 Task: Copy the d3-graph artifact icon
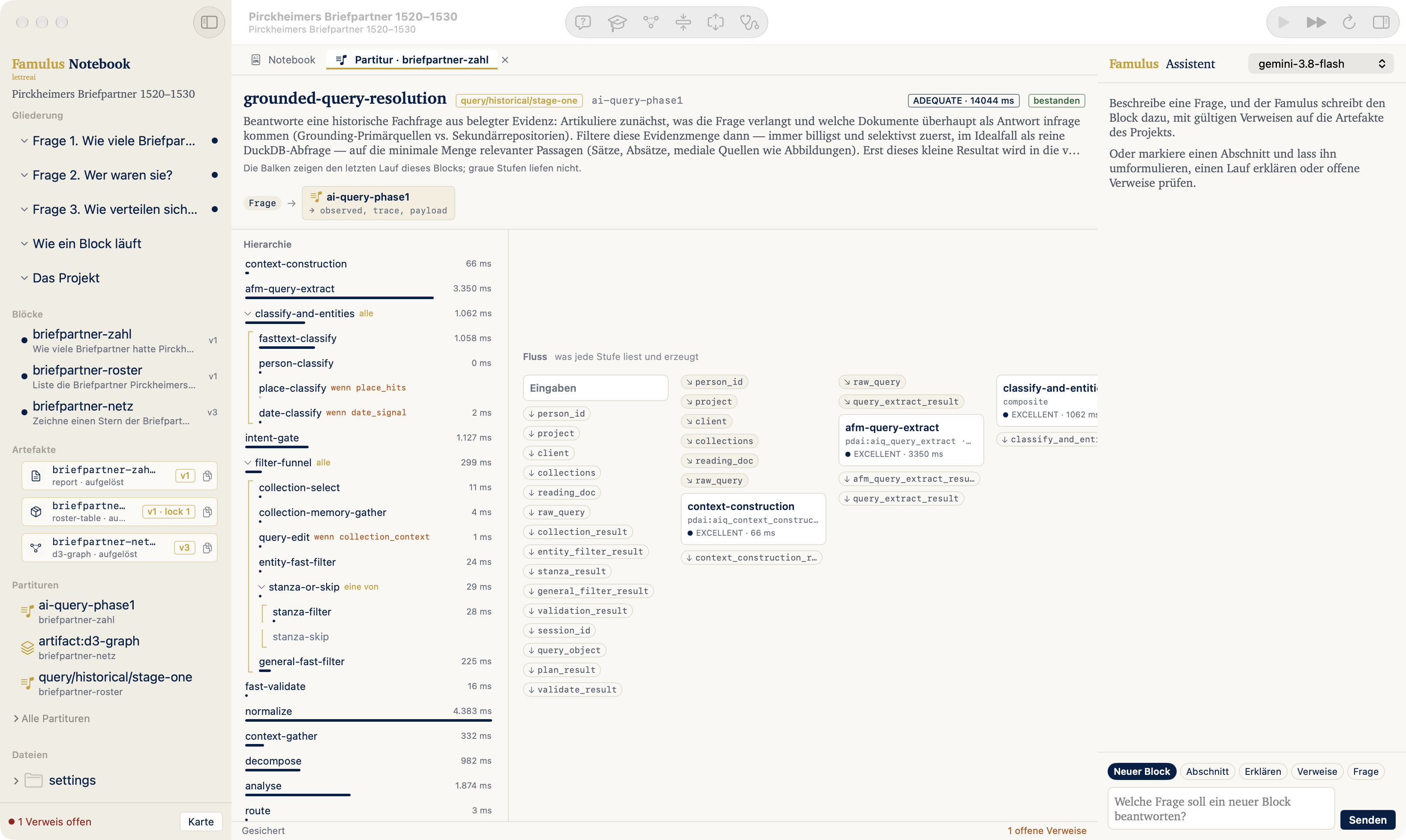(x=207, y=548)
